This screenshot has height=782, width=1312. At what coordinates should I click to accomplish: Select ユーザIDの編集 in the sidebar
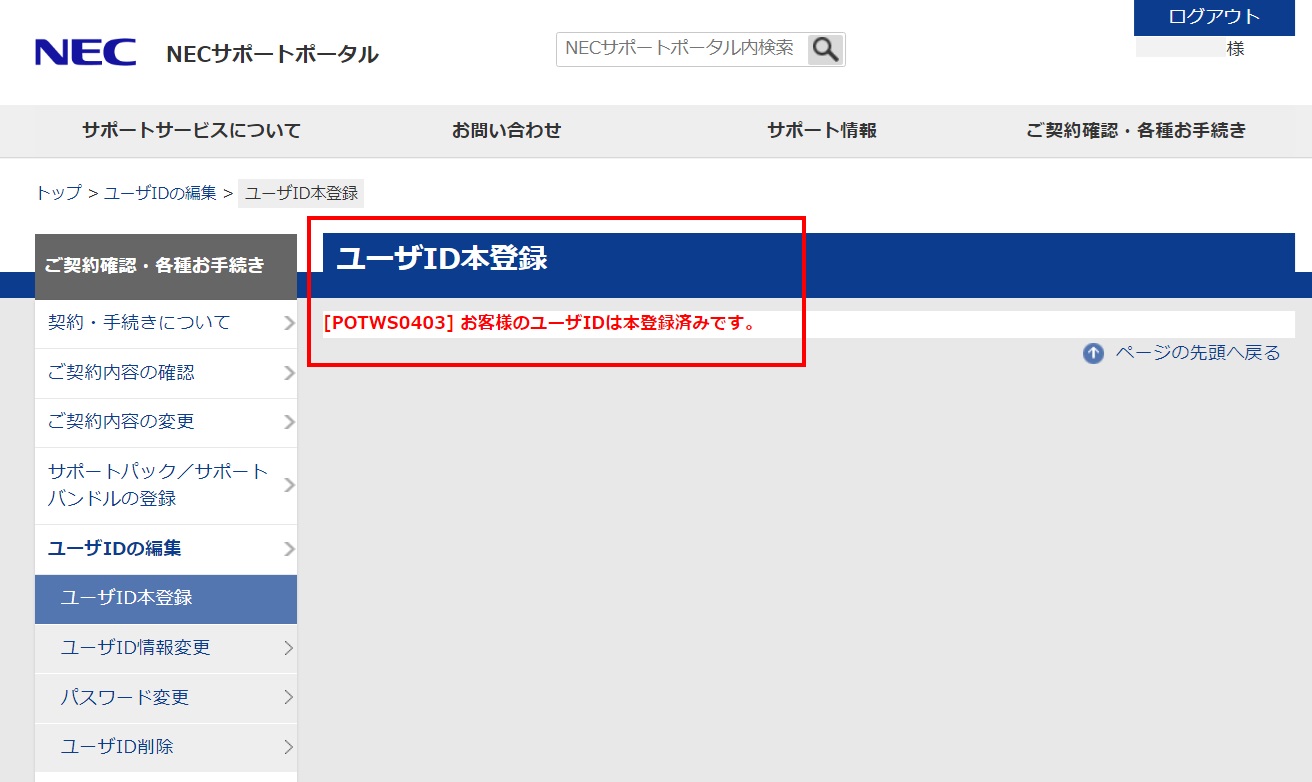click(x=165, y=549)
